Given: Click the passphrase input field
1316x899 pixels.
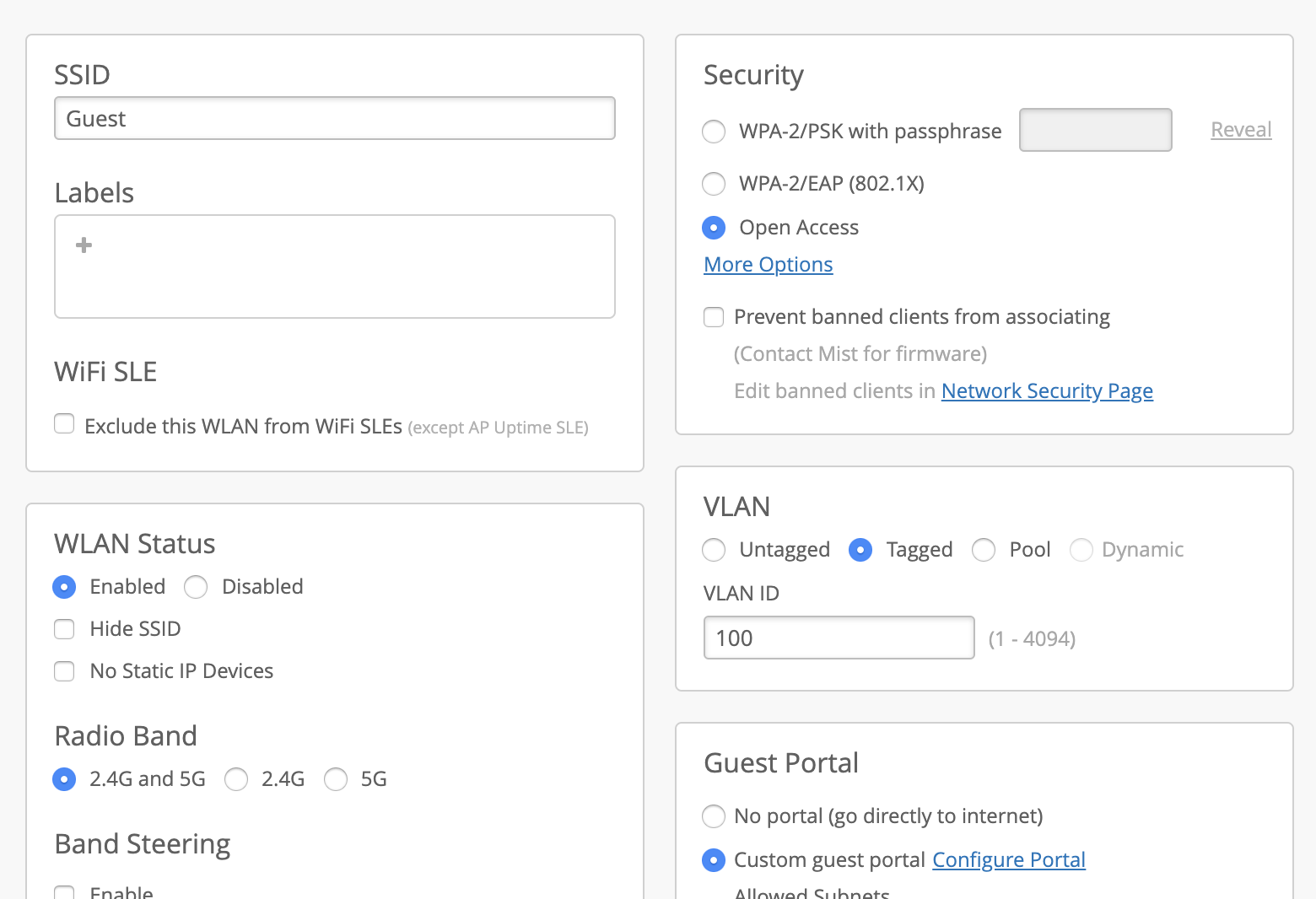Looking at the screenshot, I should (x=1095, y=130).
